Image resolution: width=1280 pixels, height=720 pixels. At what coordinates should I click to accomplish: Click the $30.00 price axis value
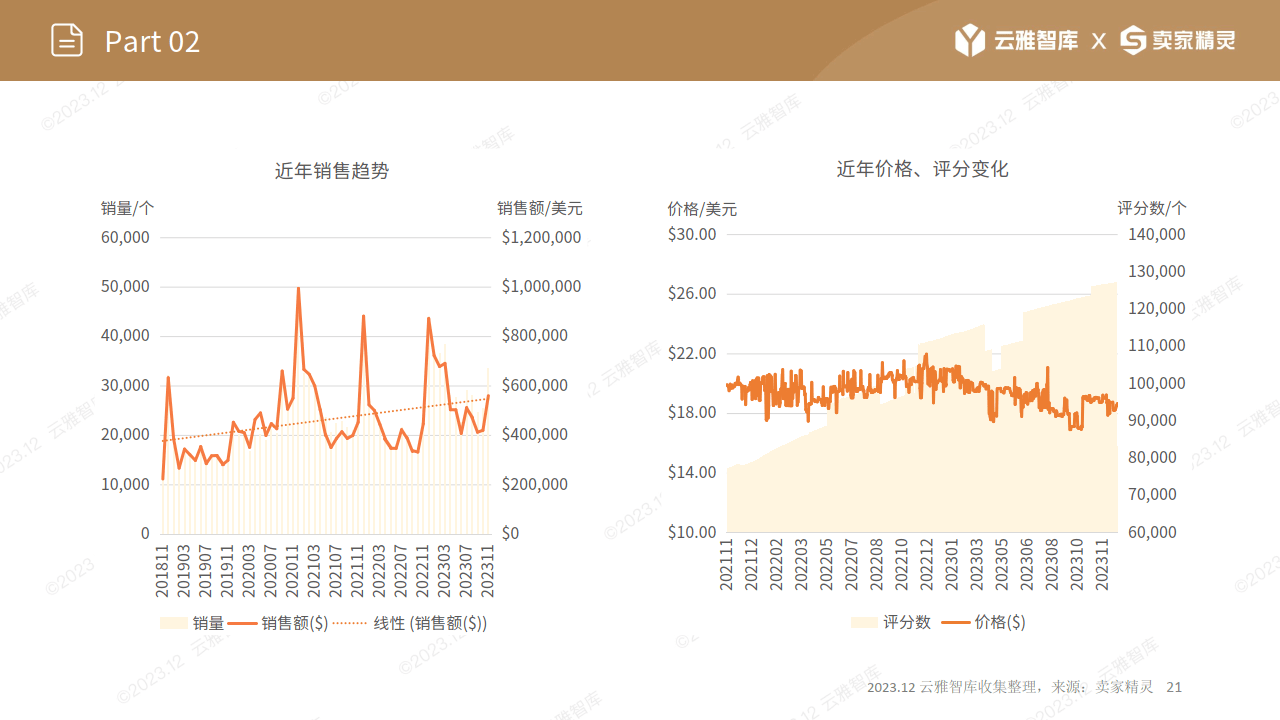692,234
